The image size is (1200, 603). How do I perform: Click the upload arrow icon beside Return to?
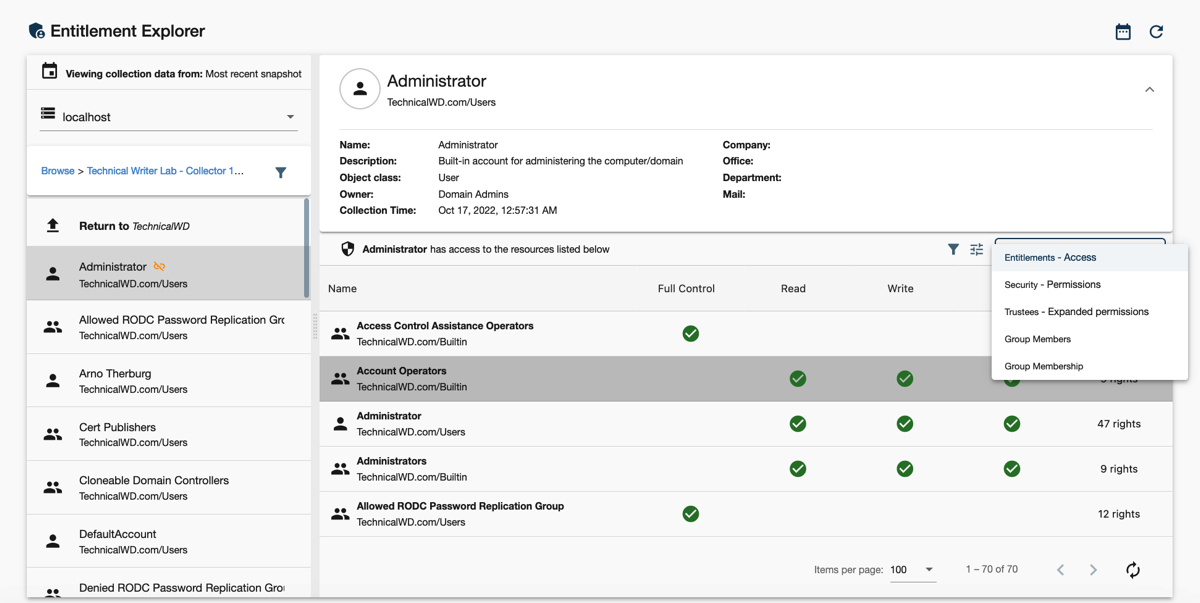[53, 226]
